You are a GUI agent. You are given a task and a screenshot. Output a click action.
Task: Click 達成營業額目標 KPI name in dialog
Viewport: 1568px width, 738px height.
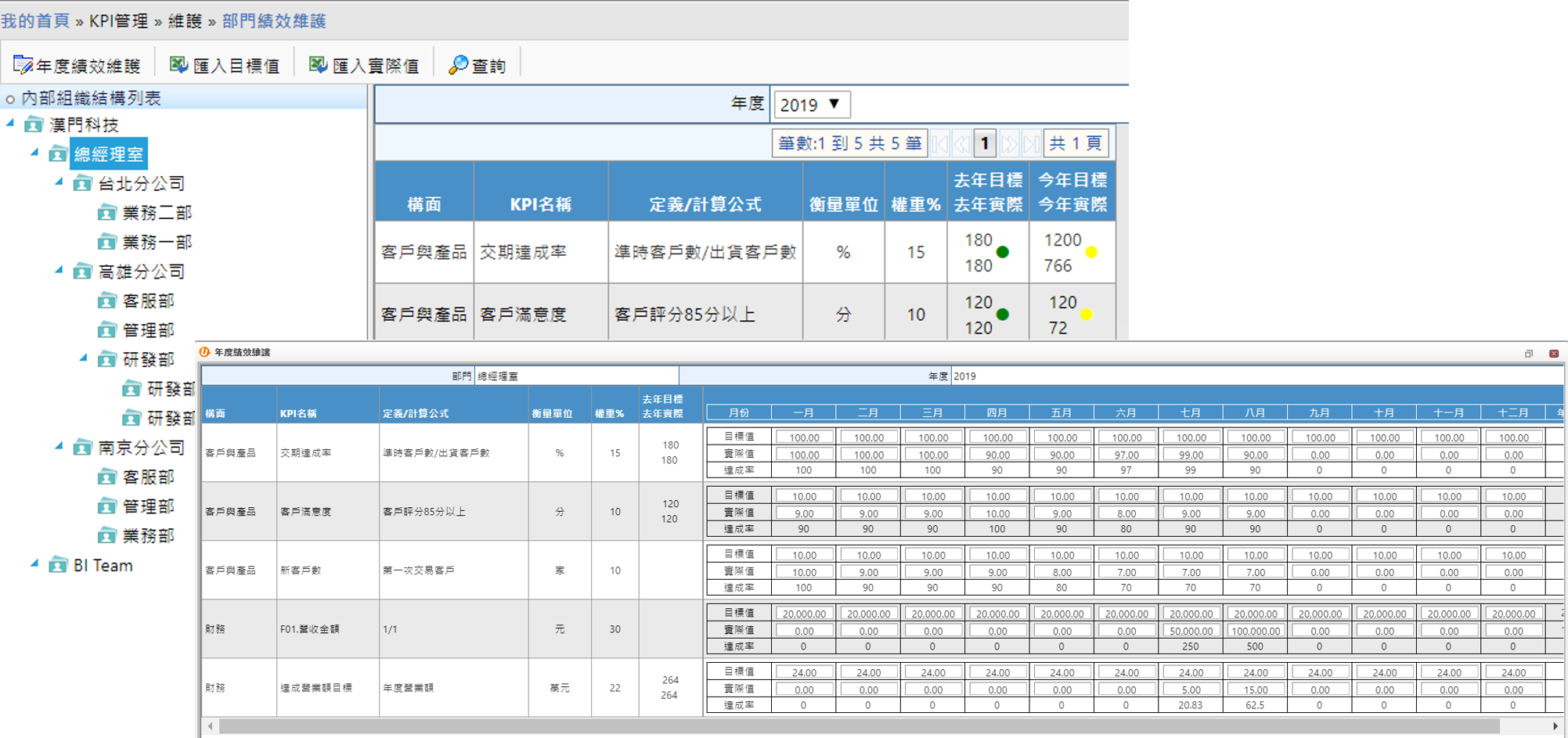coord(316,688)
